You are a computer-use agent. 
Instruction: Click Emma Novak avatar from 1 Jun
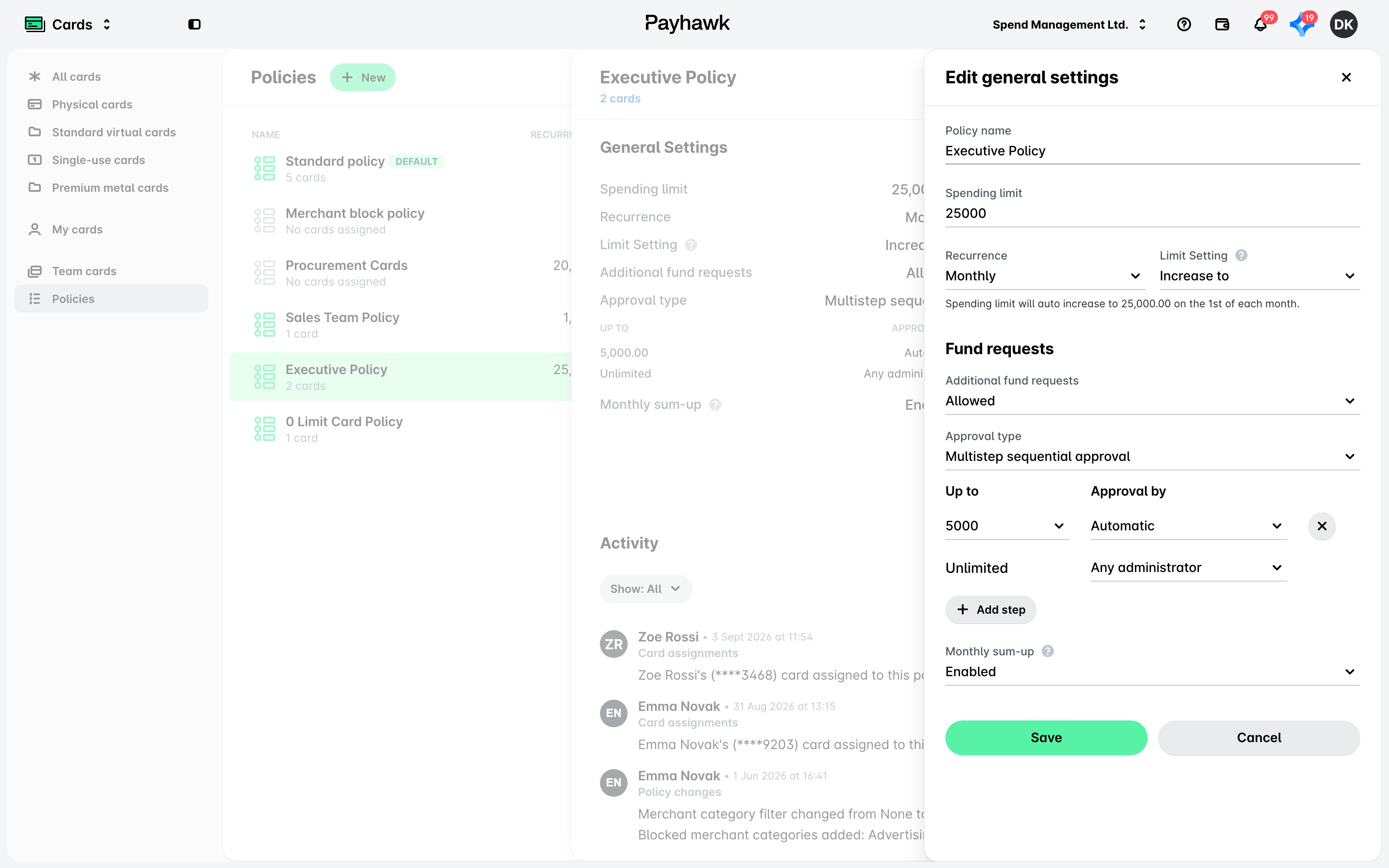tap(614, 783)
